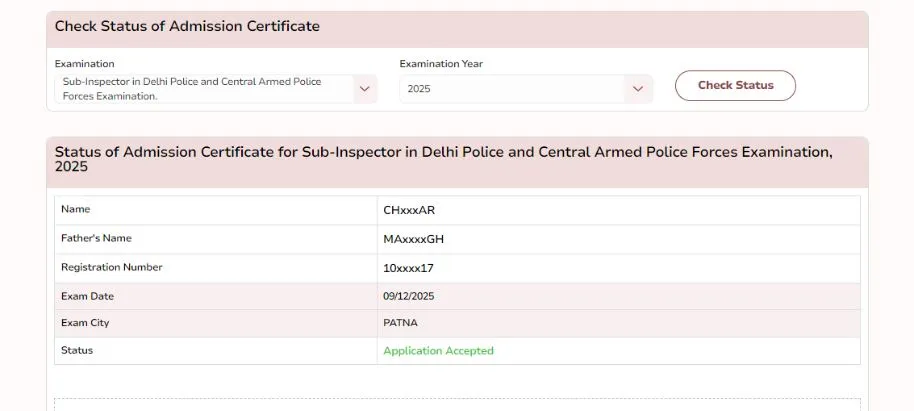914x411 pixels.
Task: Click the 'Father's Name' row label
Action: pos(96,238)
